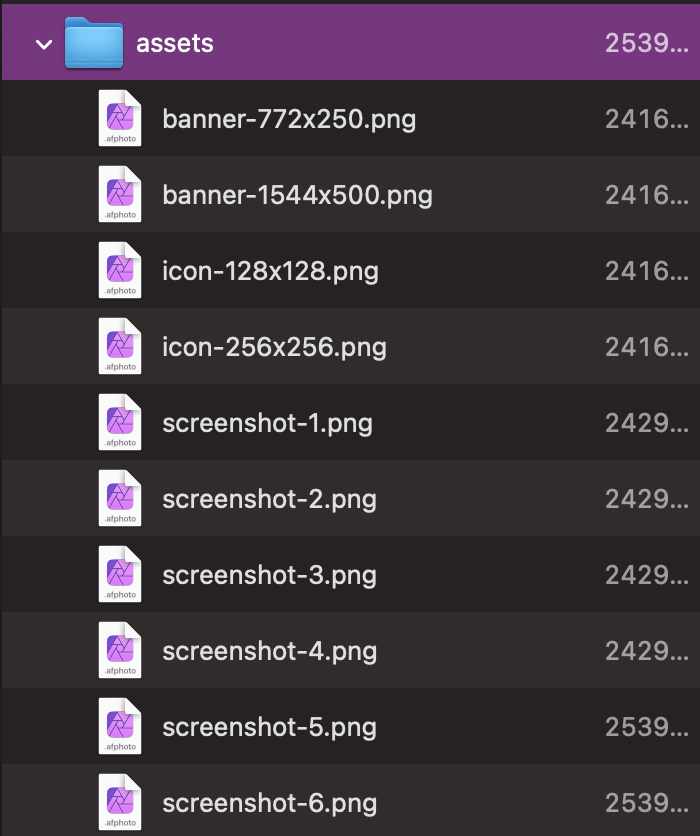
Task: Click the size value in the assets row
Action: coord(646,43)
